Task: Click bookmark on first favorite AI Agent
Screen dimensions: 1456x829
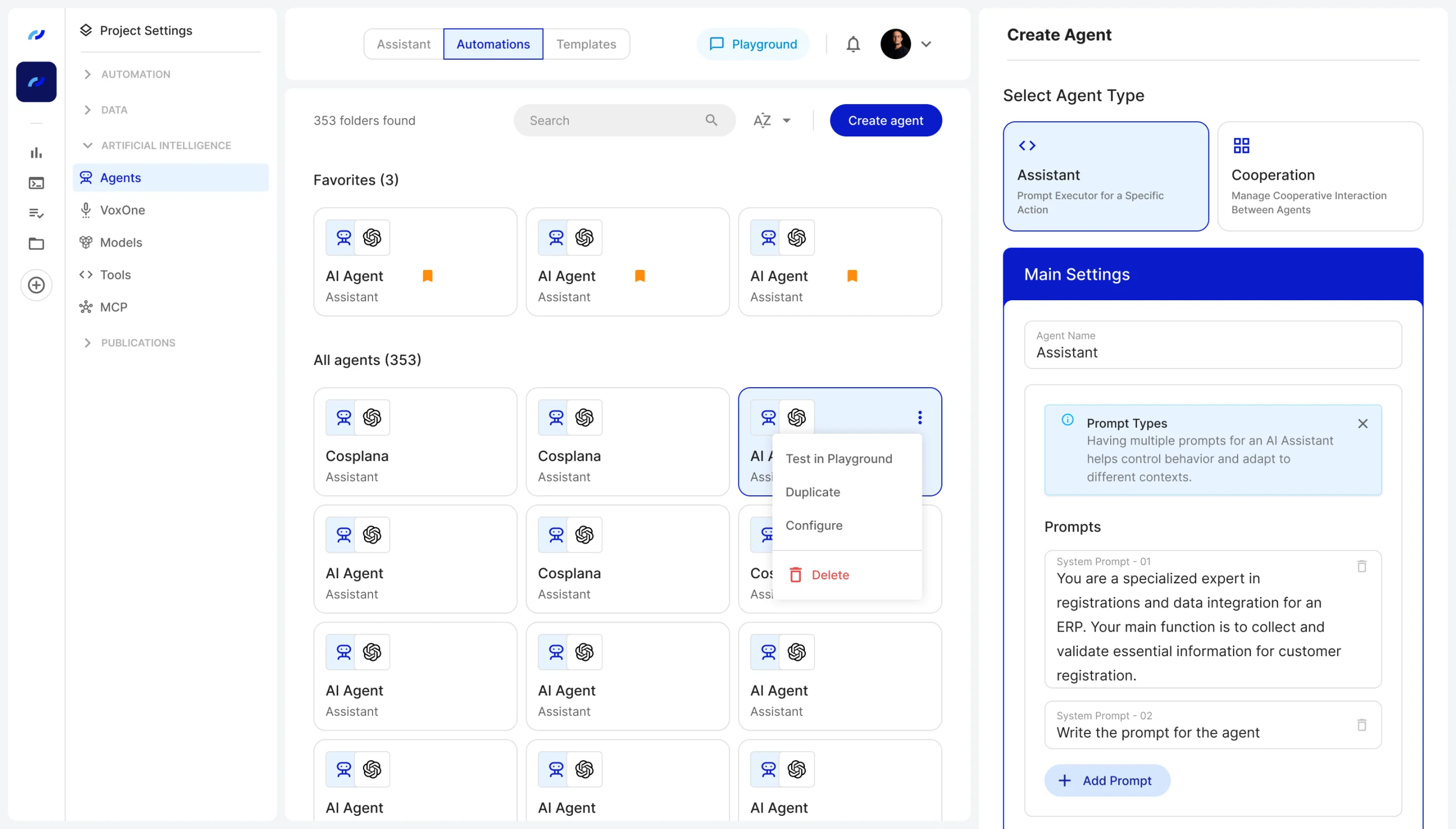Action: pyautogui.click(x=427, y=276)
